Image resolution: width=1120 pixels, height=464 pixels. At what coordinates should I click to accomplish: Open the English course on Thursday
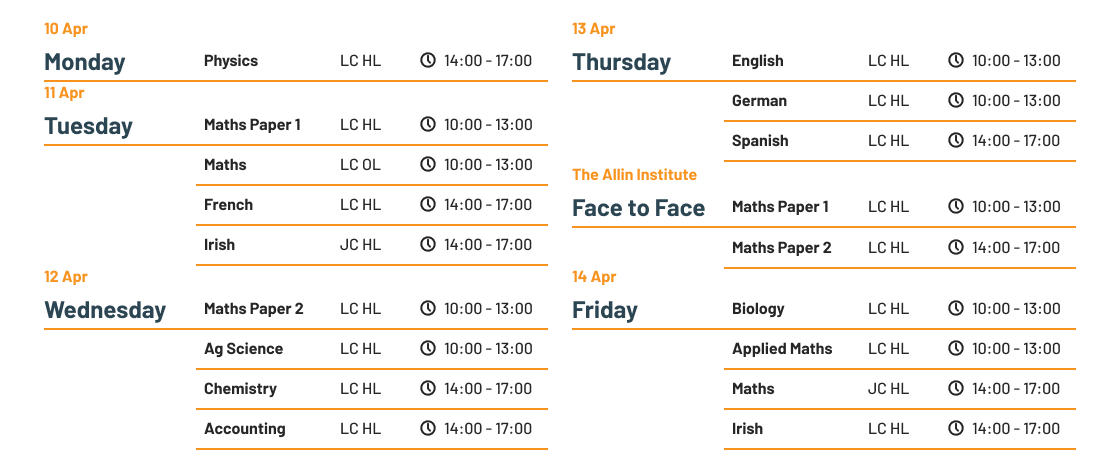(x=758, y=61)
